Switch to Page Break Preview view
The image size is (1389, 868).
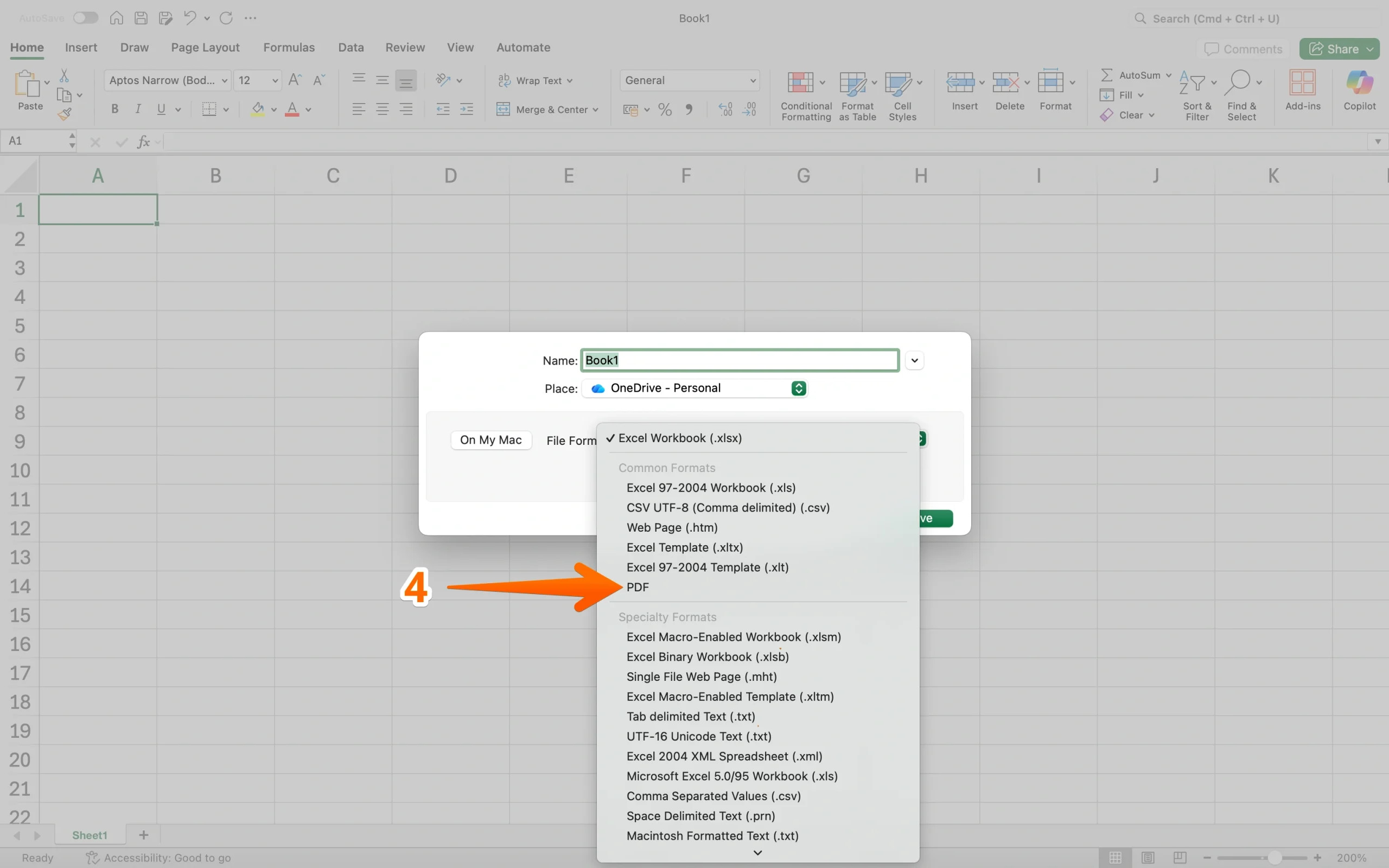[x=1180, y=857]
